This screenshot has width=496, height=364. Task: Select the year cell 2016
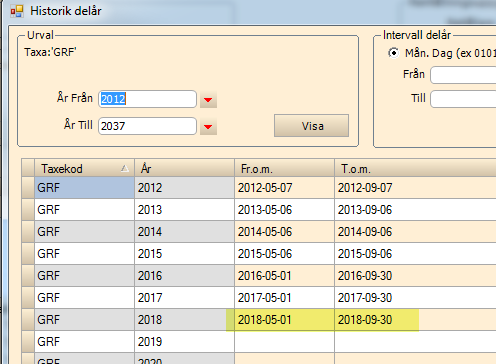coord(184,276)
